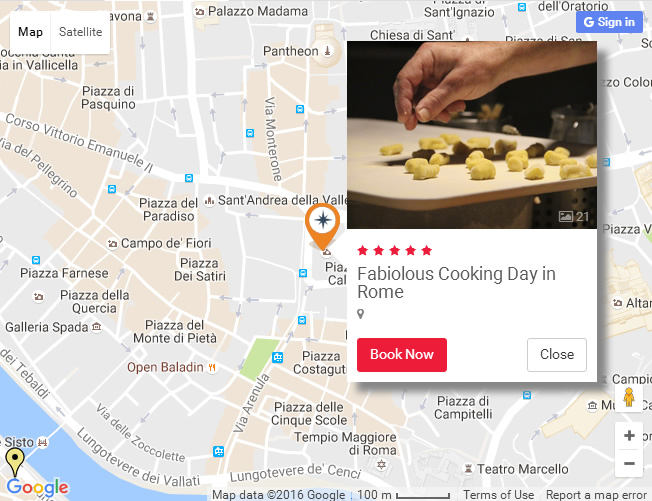Screen dimensions: 652x501
Task: Zoom out with the minus button
Action: (x=629, y=463)
